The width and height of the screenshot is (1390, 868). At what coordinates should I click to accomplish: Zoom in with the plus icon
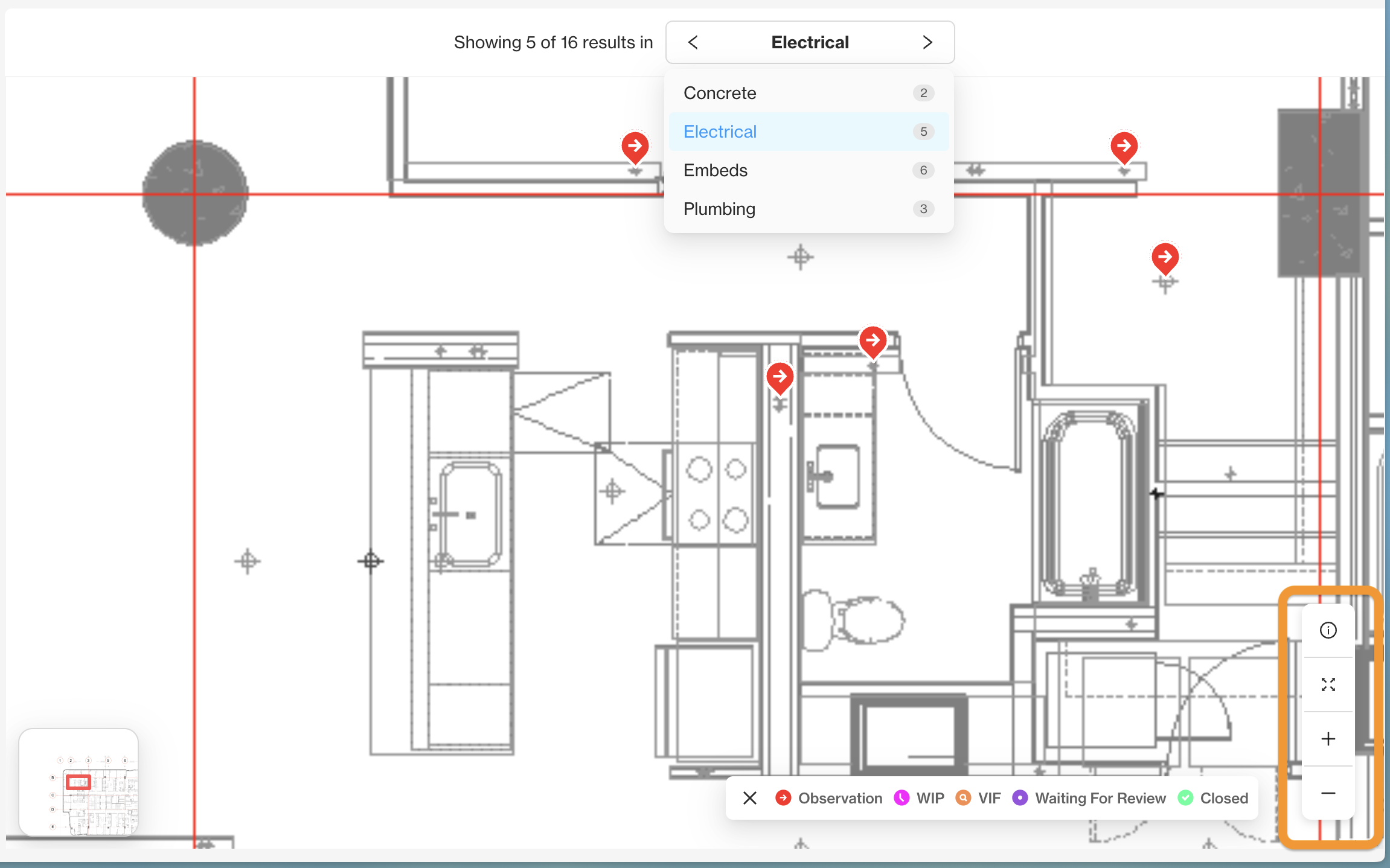1328,739
